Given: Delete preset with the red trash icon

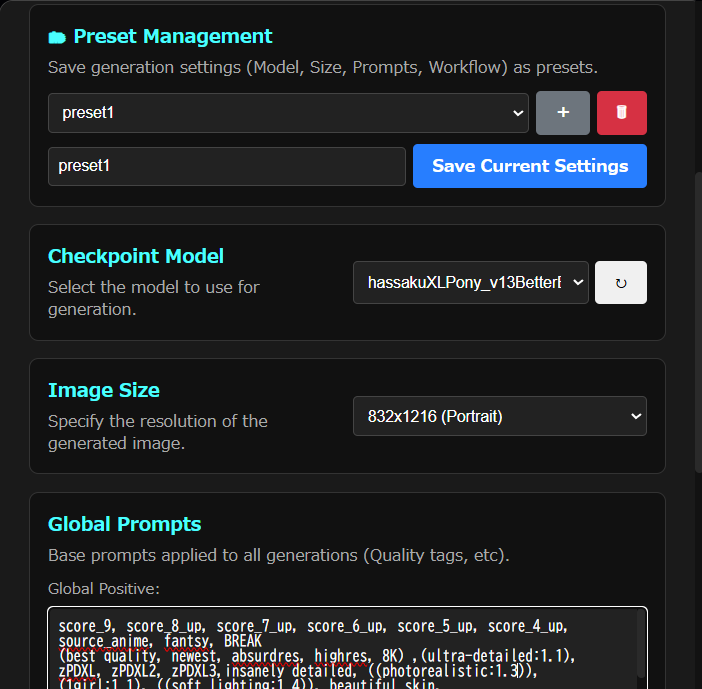Looking at the screenshot, I should point(621,113).
